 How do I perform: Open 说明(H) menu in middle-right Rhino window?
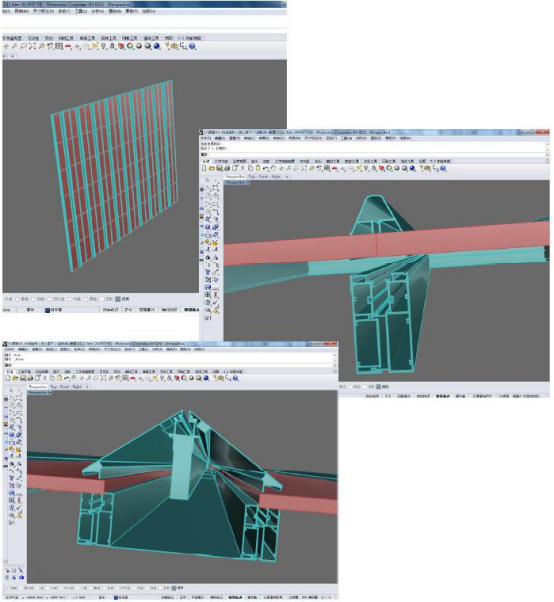point(405,138)
